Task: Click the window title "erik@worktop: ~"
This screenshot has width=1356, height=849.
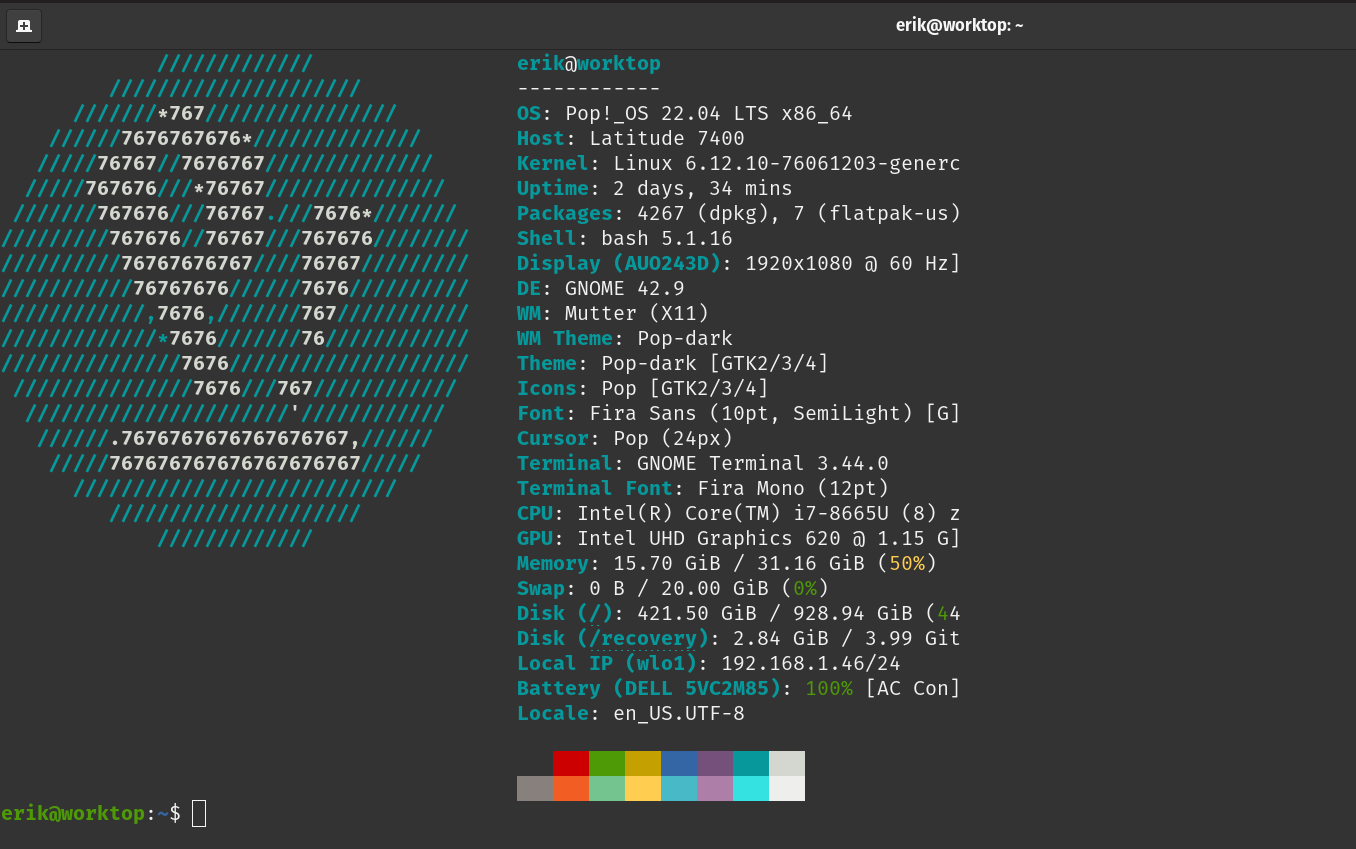Action: (959, 26)
